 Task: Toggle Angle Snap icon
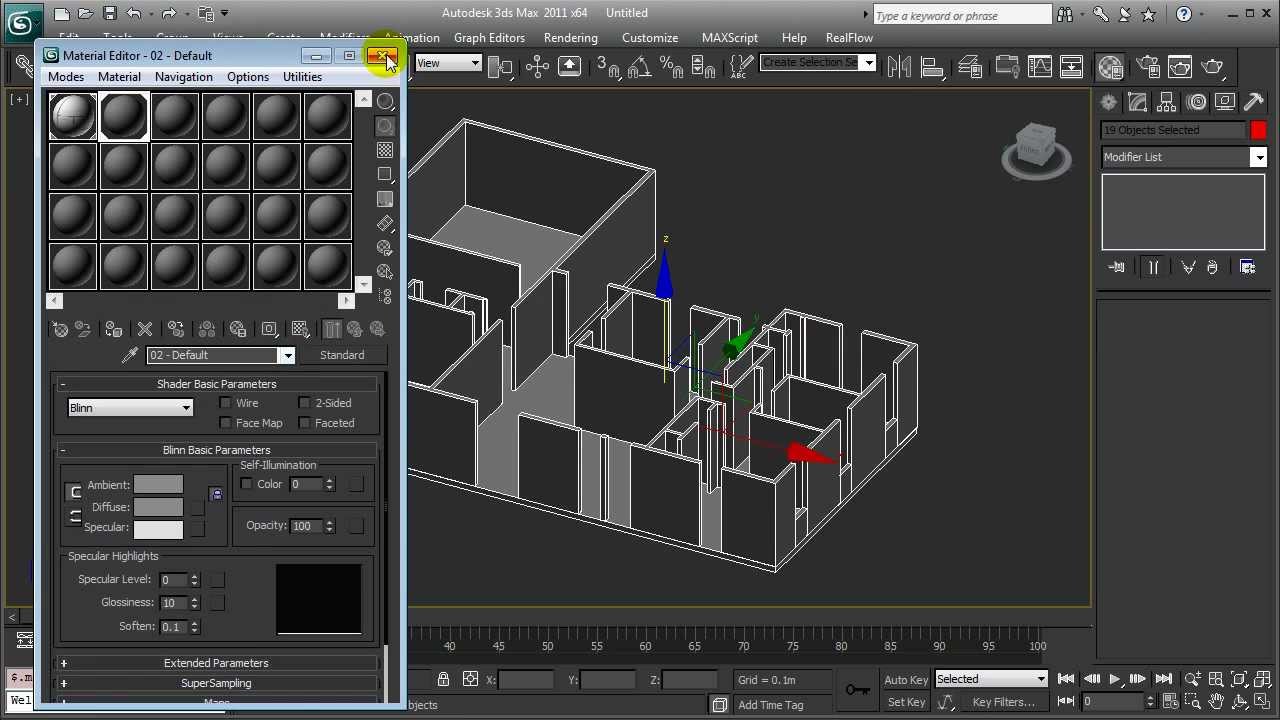click(640, 67)
